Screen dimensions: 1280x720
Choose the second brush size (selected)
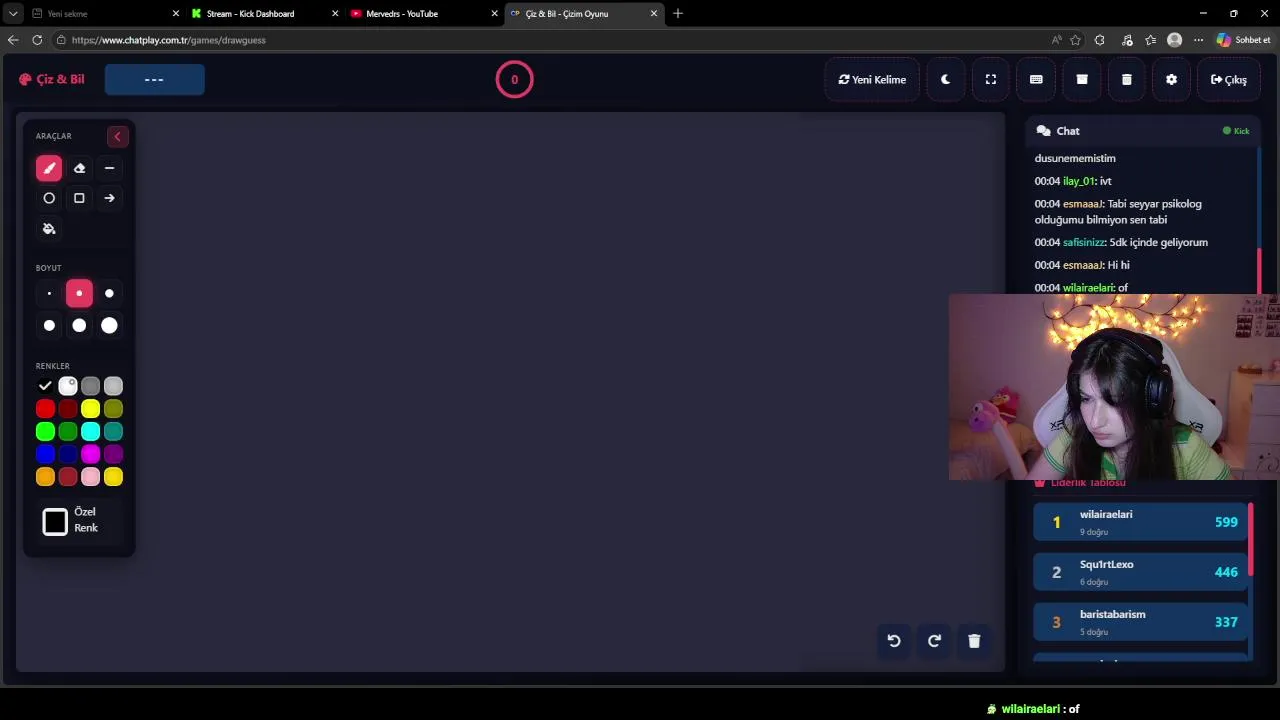(x=79, y=293)
